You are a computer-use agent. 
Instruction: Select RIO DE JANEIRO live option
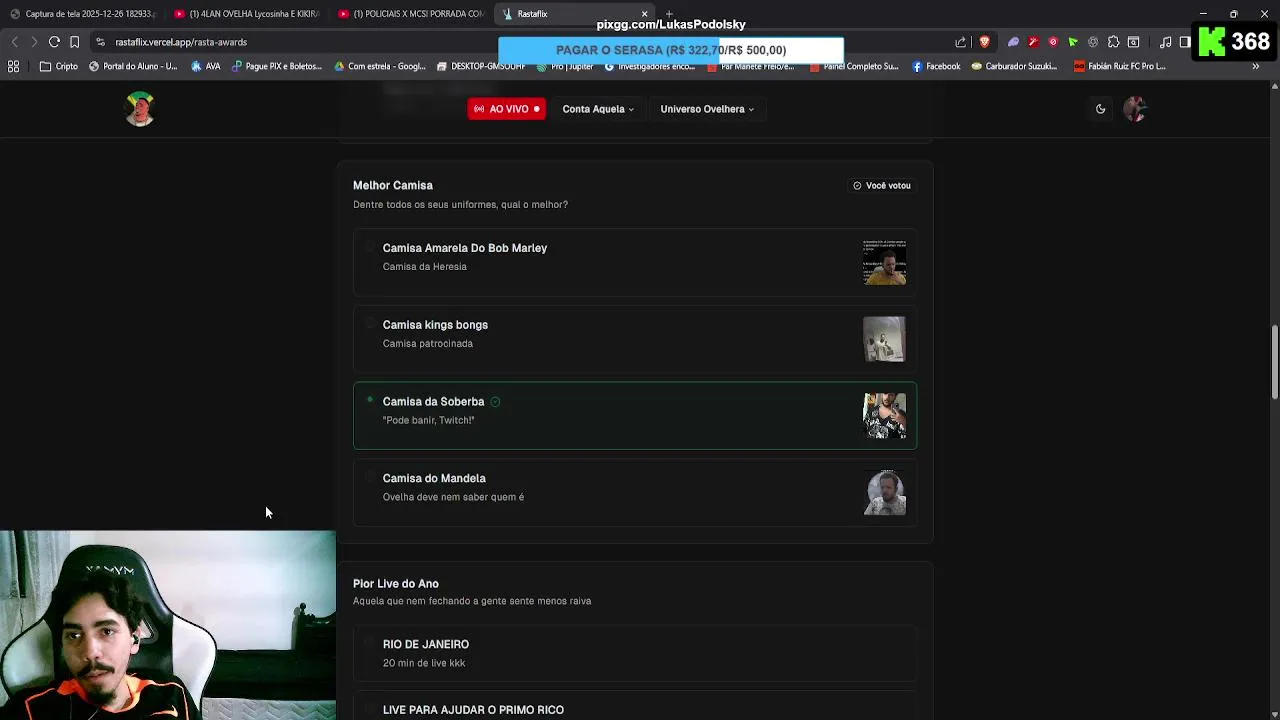(x=635, y=654)
